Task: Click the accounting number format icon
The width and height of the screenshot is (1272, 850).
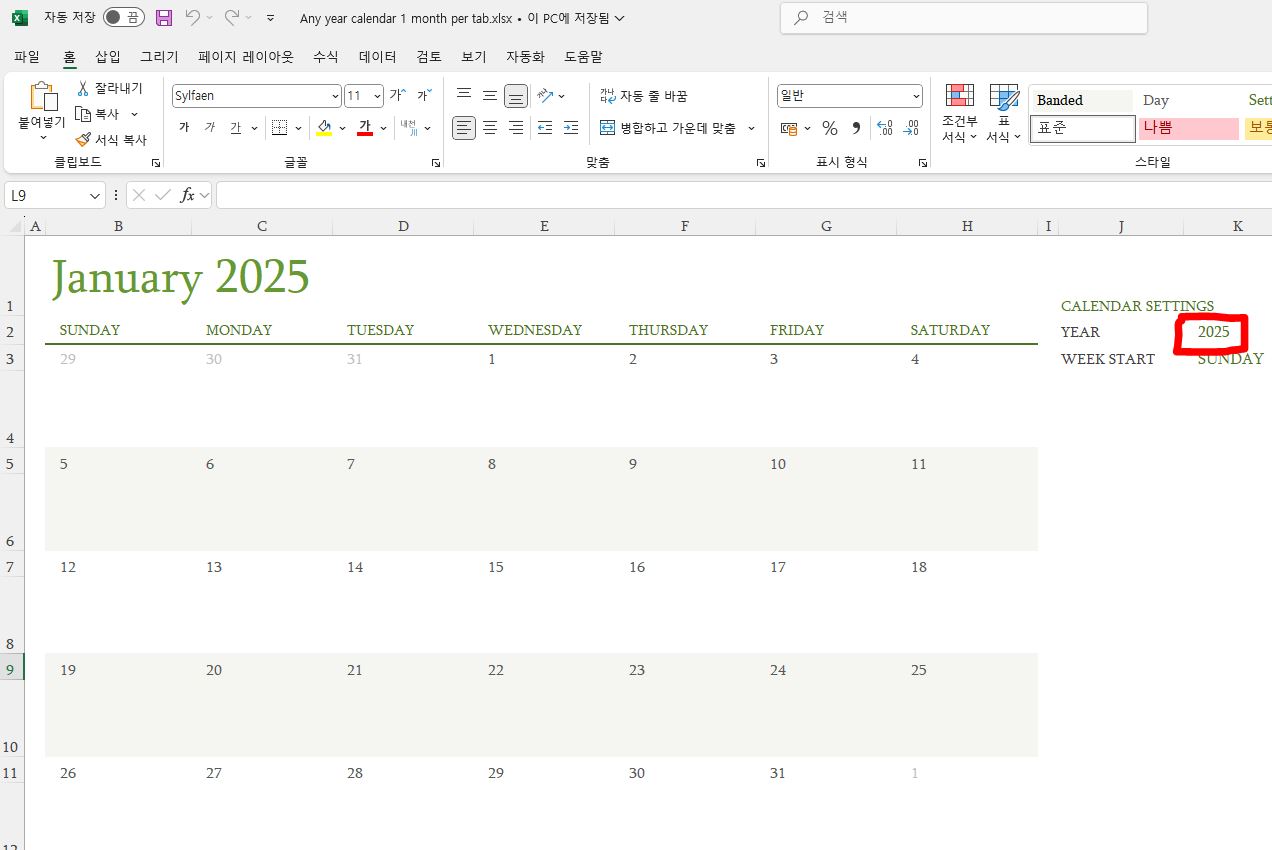Action: 787,128
